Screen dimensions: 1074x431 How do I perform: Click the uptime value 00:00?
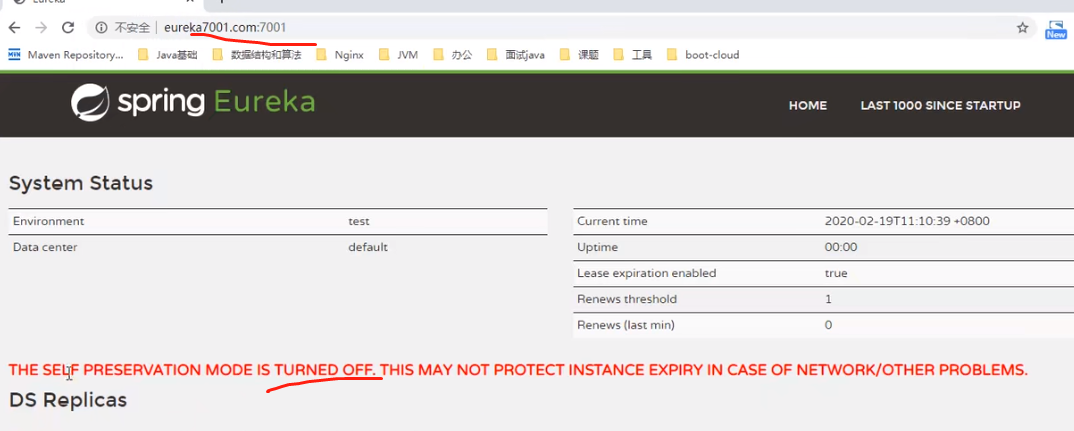(x=841, y=247)
